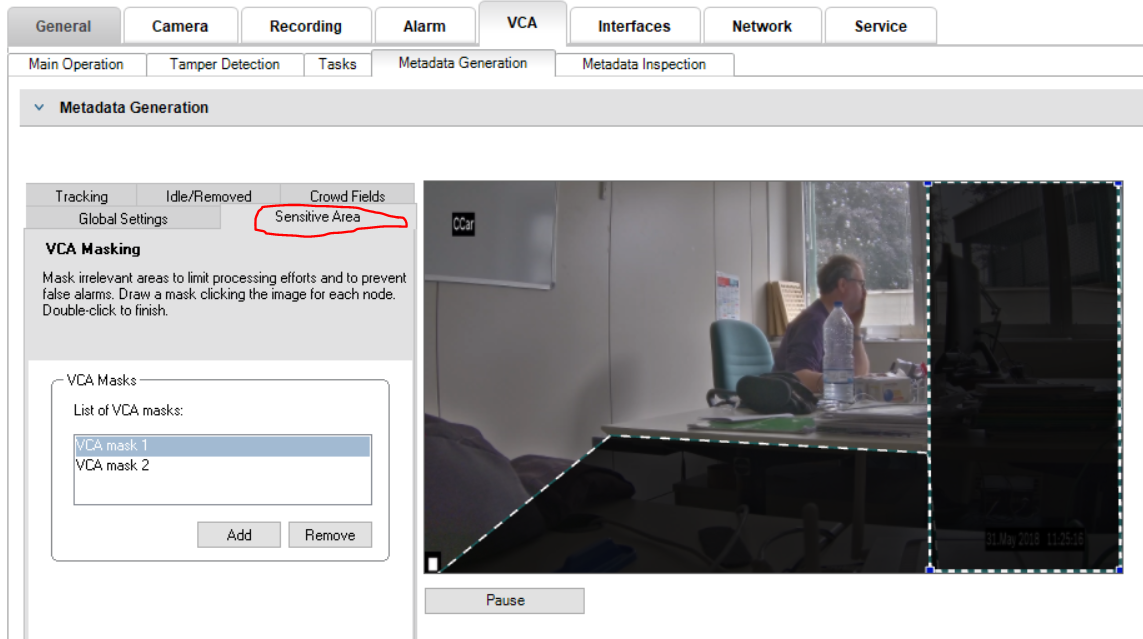Open the Metadata Inspection sub-tab
1143x639 pixels.
coord(644,64)
